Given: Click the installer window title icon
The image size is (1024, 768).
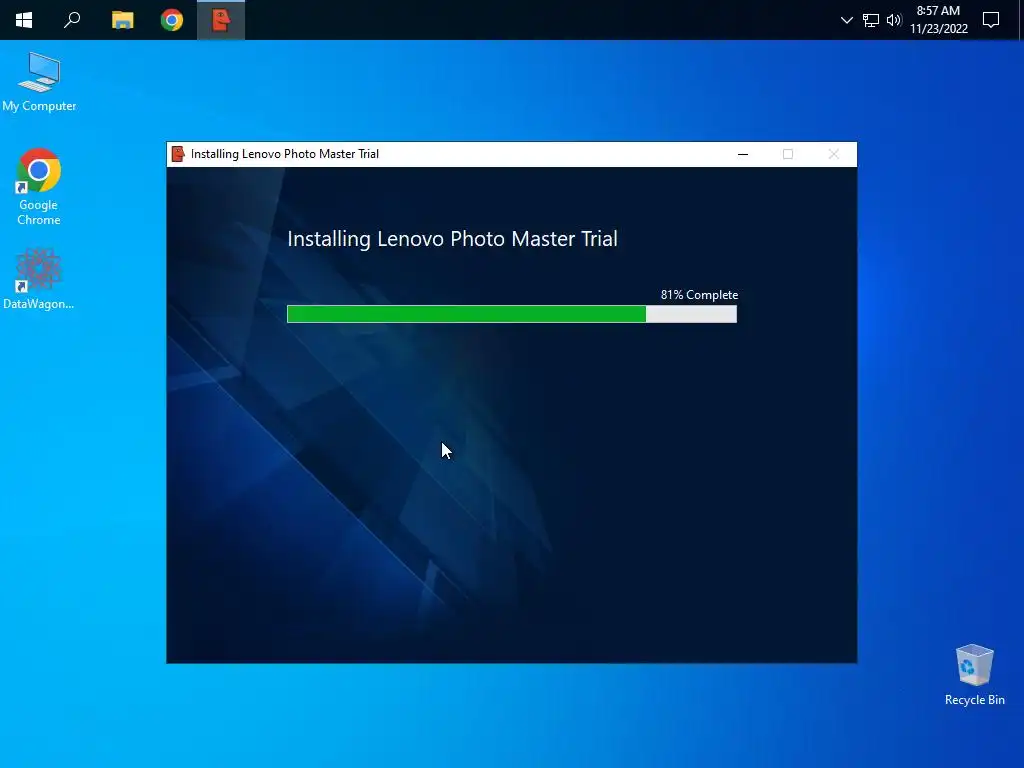Looking at the screenshot, I should point(178,154).
